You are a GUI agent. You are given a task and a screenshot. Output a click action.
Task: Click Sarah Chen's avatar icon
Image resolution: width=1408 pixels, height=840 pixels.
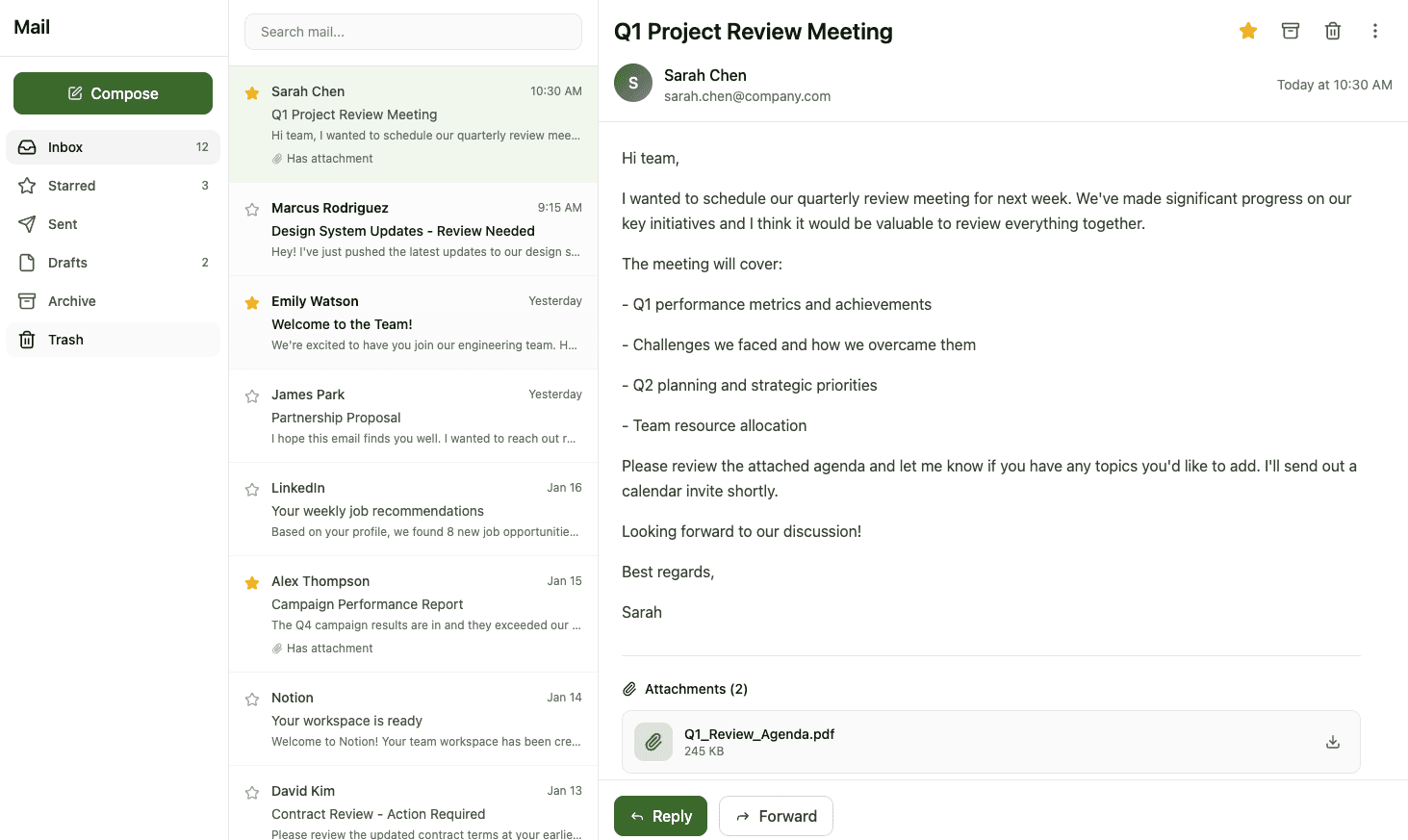(x=633, y=84)
